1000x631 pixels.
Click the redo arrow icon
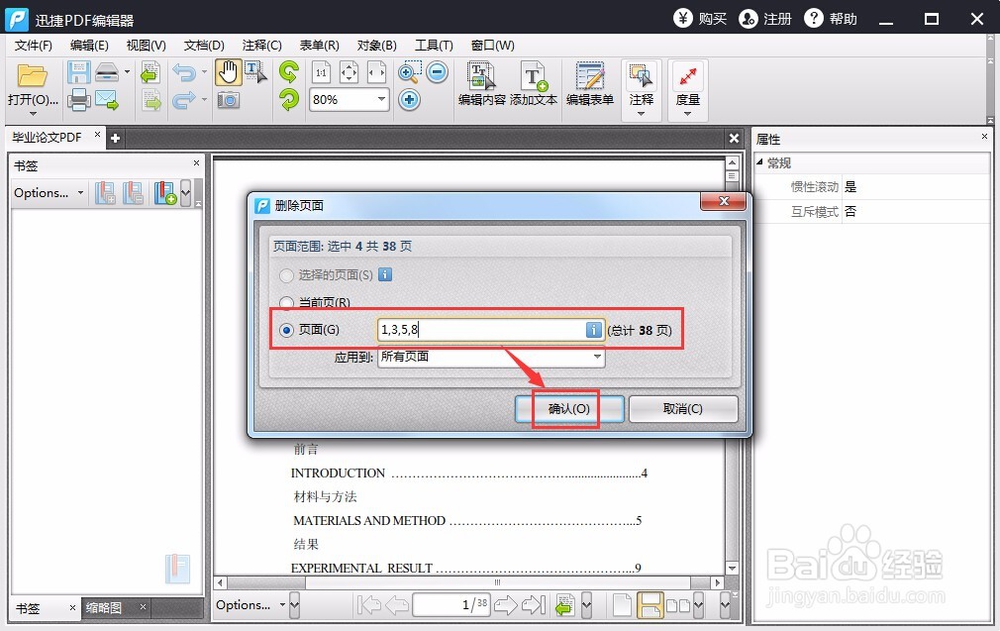tap(185, 100)
